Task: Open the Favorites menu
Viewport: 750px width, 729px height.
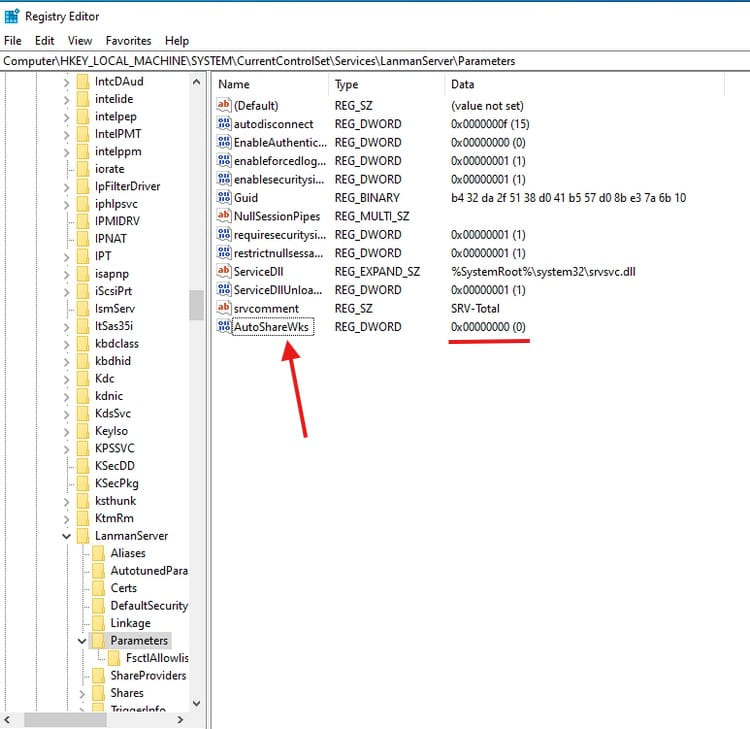Action: (128, 41)
